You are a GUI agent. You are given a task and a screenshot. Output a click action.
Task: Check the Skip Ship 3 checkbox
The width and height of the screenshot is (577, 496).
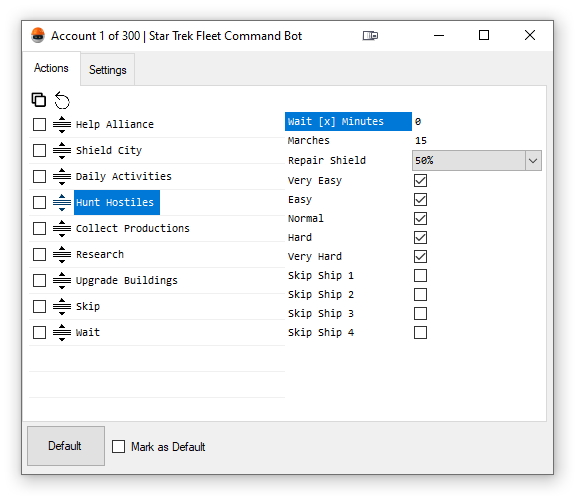tap(420, 313)
